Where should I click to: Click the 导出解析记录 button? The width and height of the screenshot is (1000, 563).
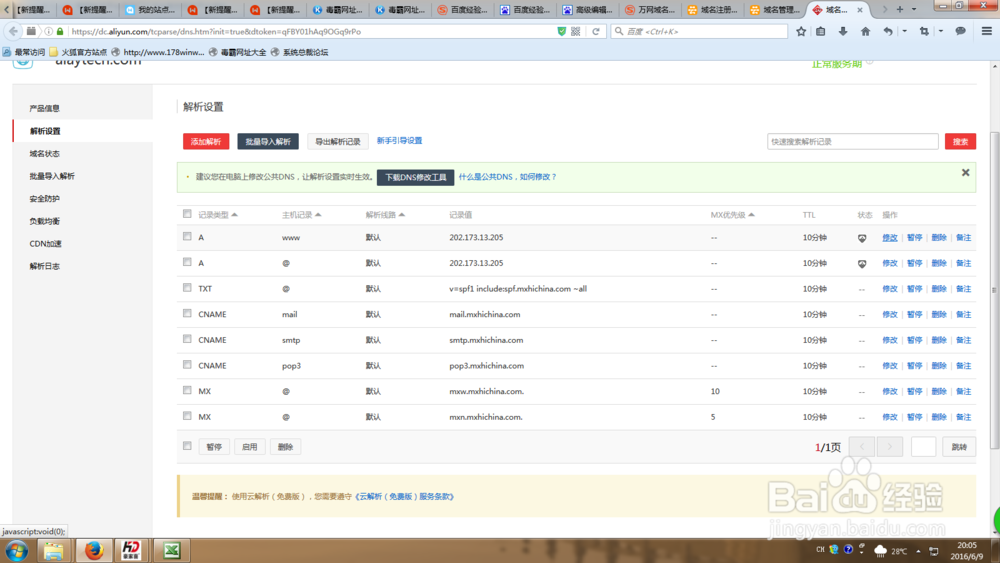coord(337,142)
